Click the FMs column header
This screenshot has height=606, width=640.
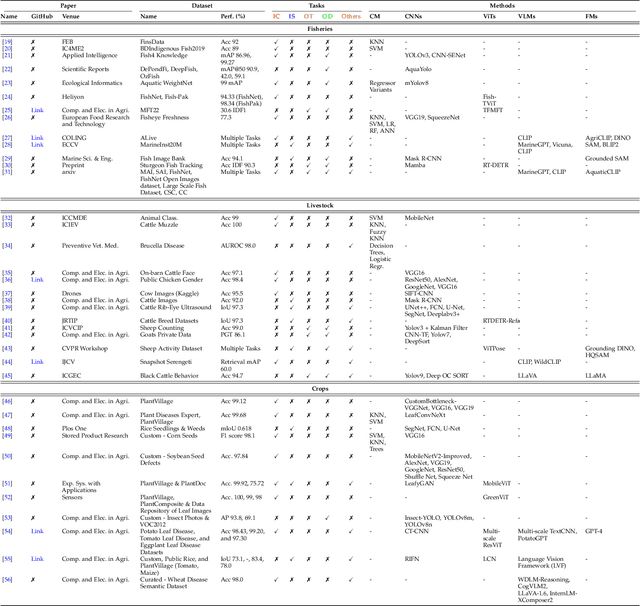(591, 16)
